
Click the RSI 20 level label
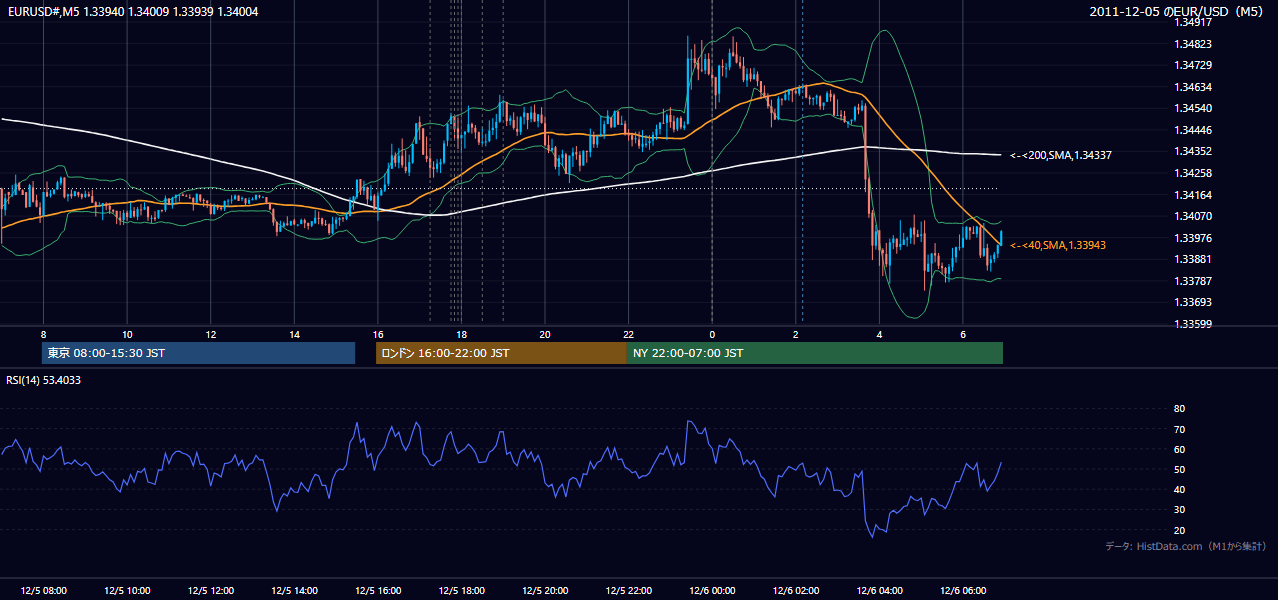(1179, 530)
